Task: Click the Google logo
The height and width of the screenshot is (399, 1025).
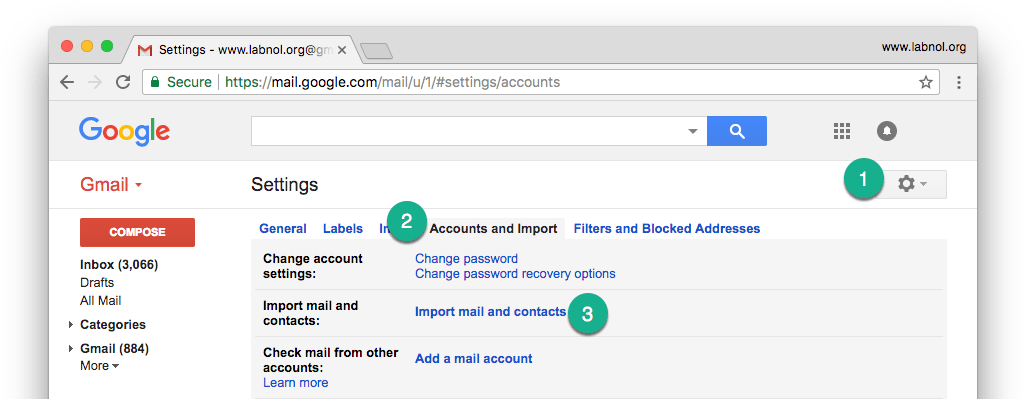Action: coord(124,131)
